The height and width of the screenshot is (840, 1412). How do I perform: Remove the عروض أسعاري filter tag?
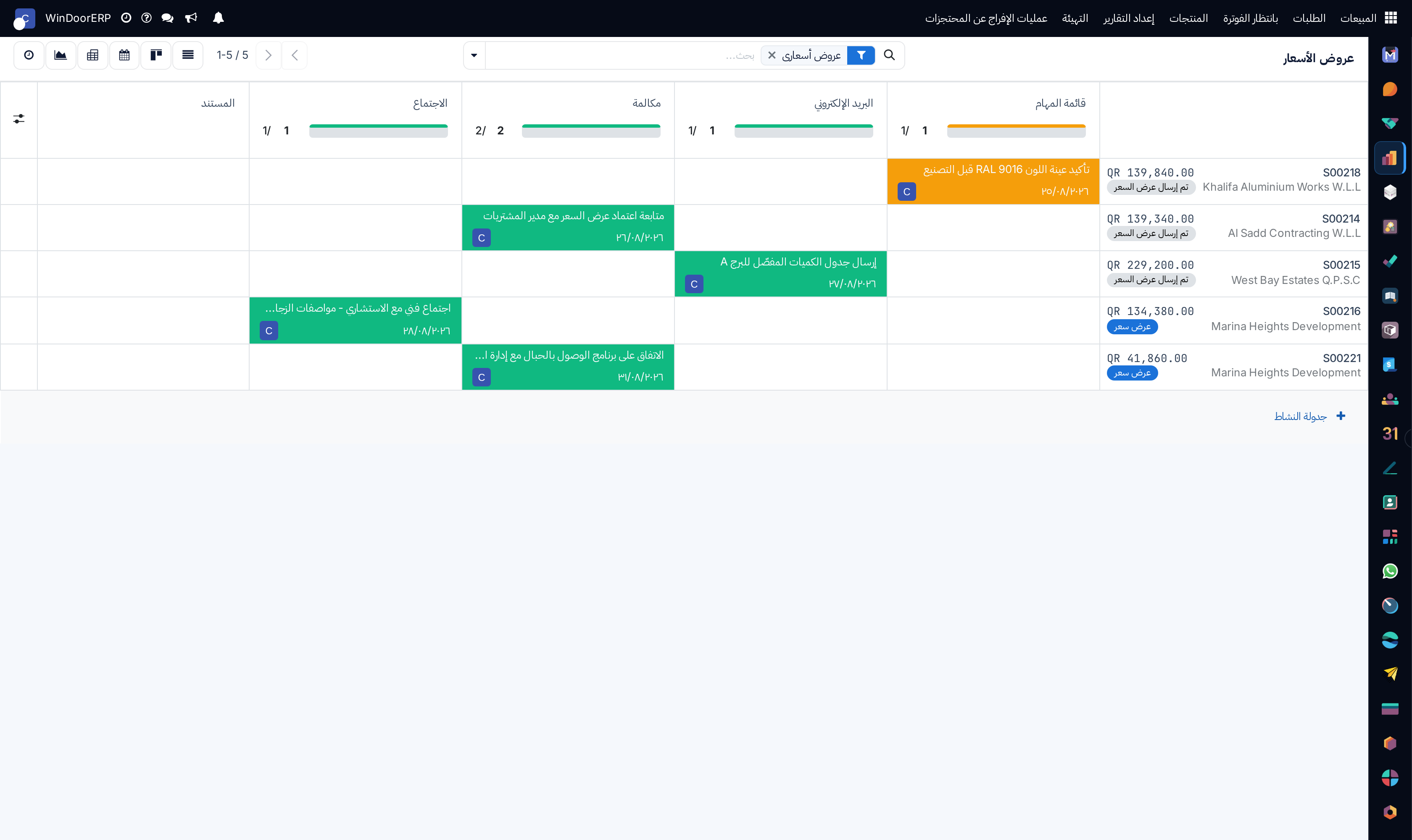pyautogui.click(x=772, y=55)
